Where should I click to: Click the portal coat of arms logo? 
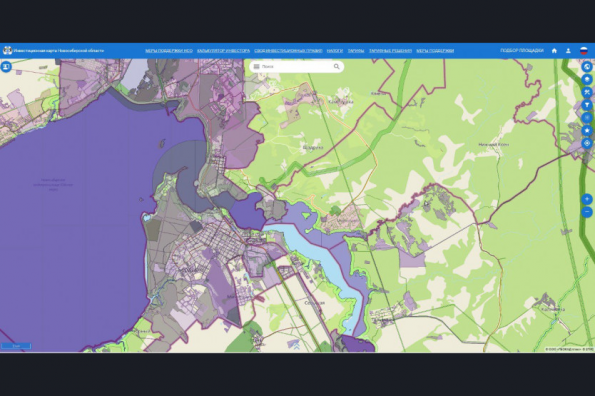[x=7, y=50]
